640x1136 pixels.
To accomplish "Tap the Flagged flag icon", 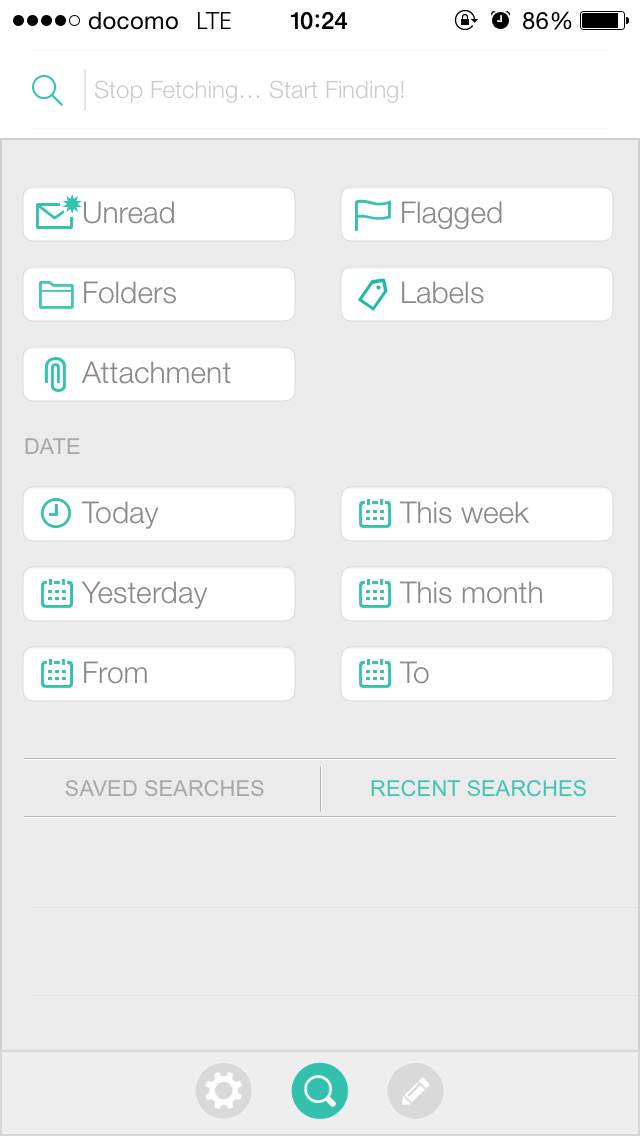I will click(x=372, y=214).
